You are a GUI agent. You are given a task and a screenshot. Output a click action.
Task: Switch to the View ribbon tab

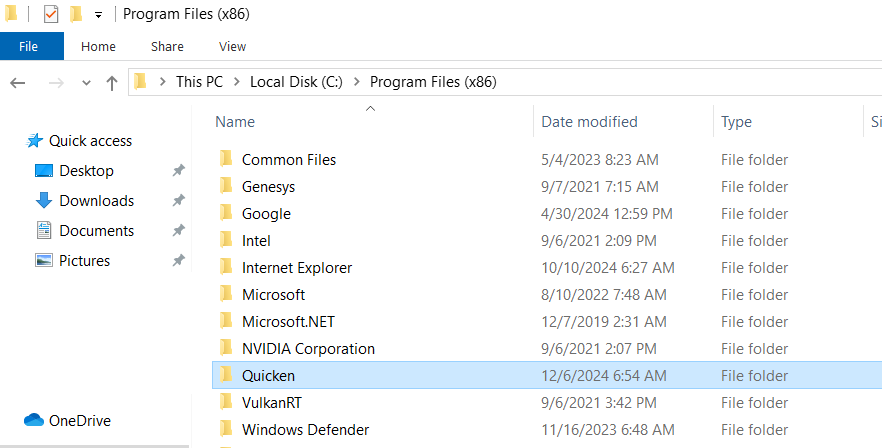click(232, 46)
